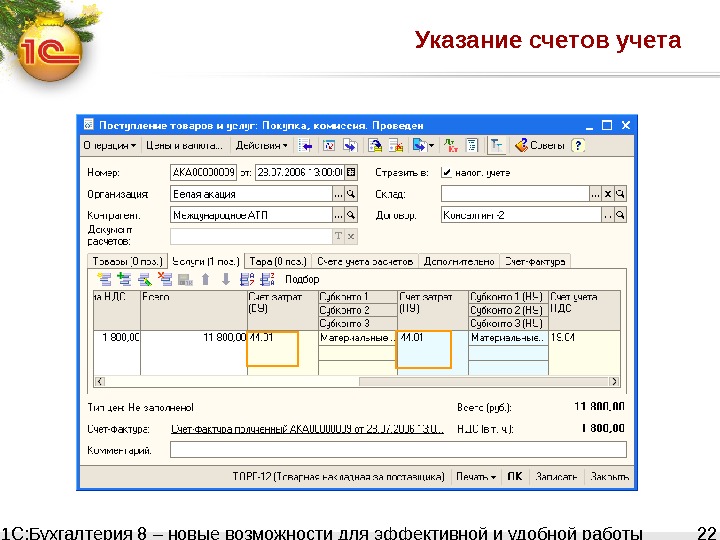Toggle the налог. учета checkbox
The image size is (720, 540).
pos(446,173)
